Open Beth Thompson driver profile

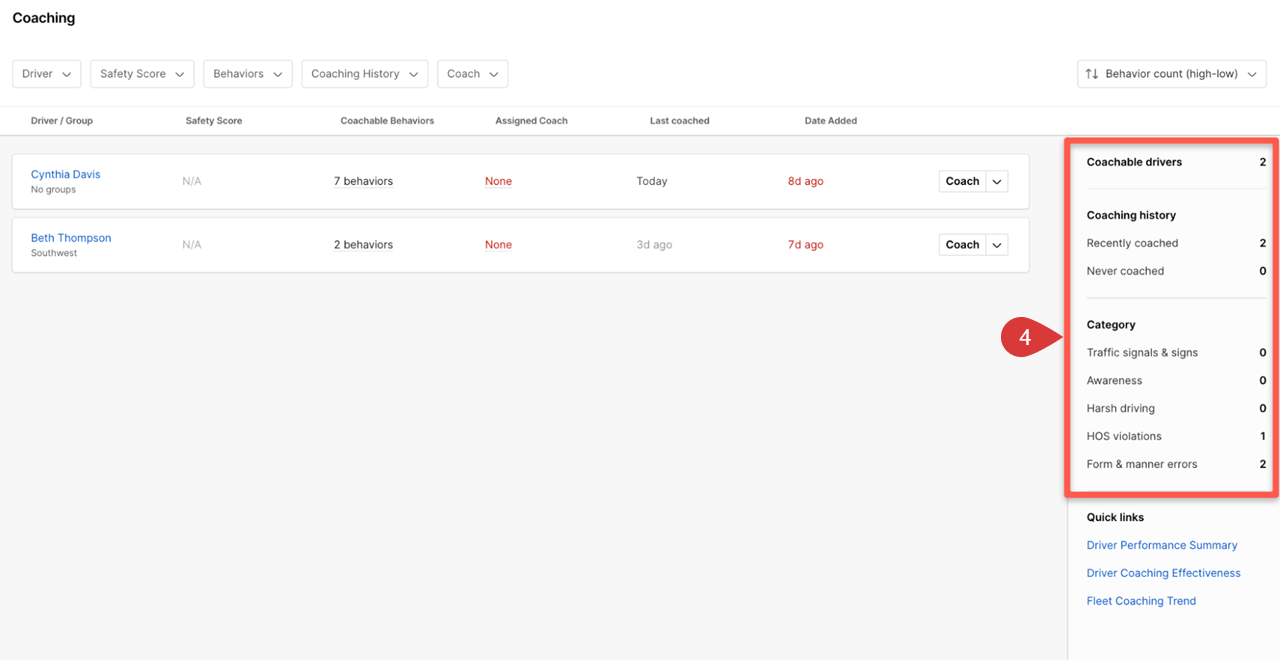click(x=70, y=238)
